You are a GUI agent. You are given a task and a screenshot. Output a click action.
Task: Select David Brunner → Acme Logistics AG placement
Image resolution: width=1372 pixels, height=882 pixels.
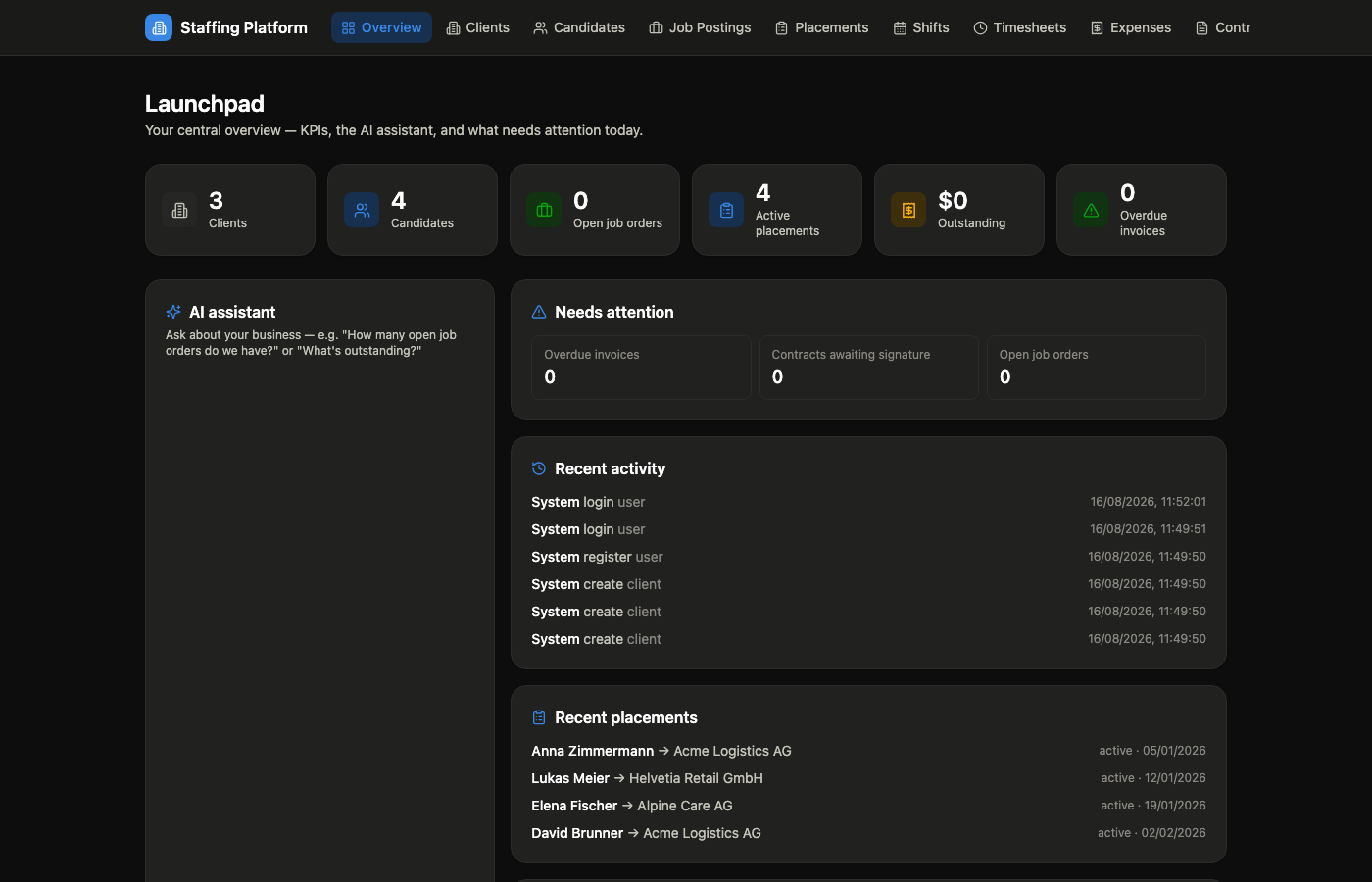[x=868, y=833]
